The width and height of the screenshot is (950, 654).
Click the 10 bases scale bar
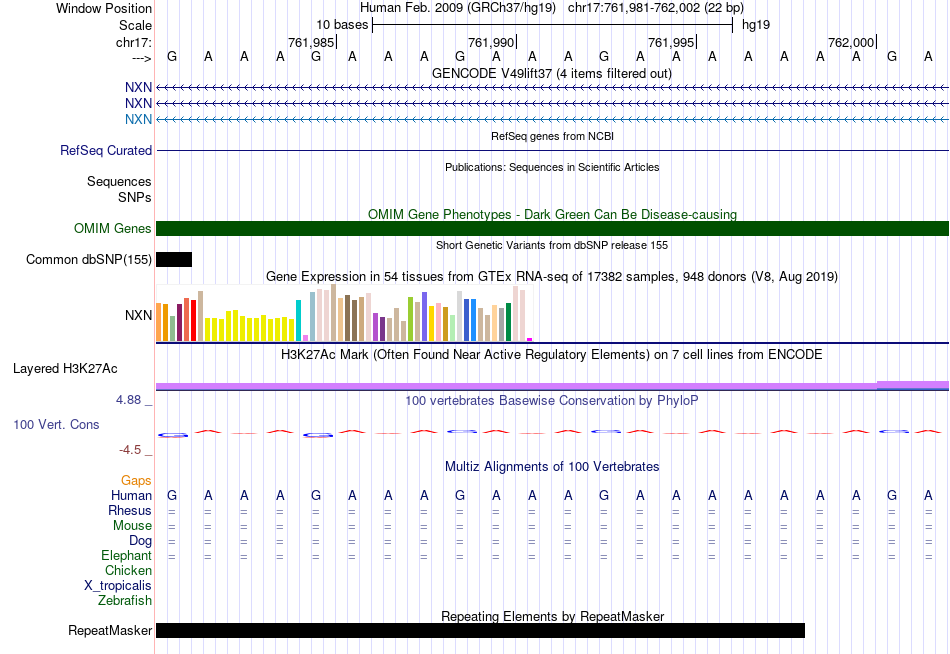552,23
